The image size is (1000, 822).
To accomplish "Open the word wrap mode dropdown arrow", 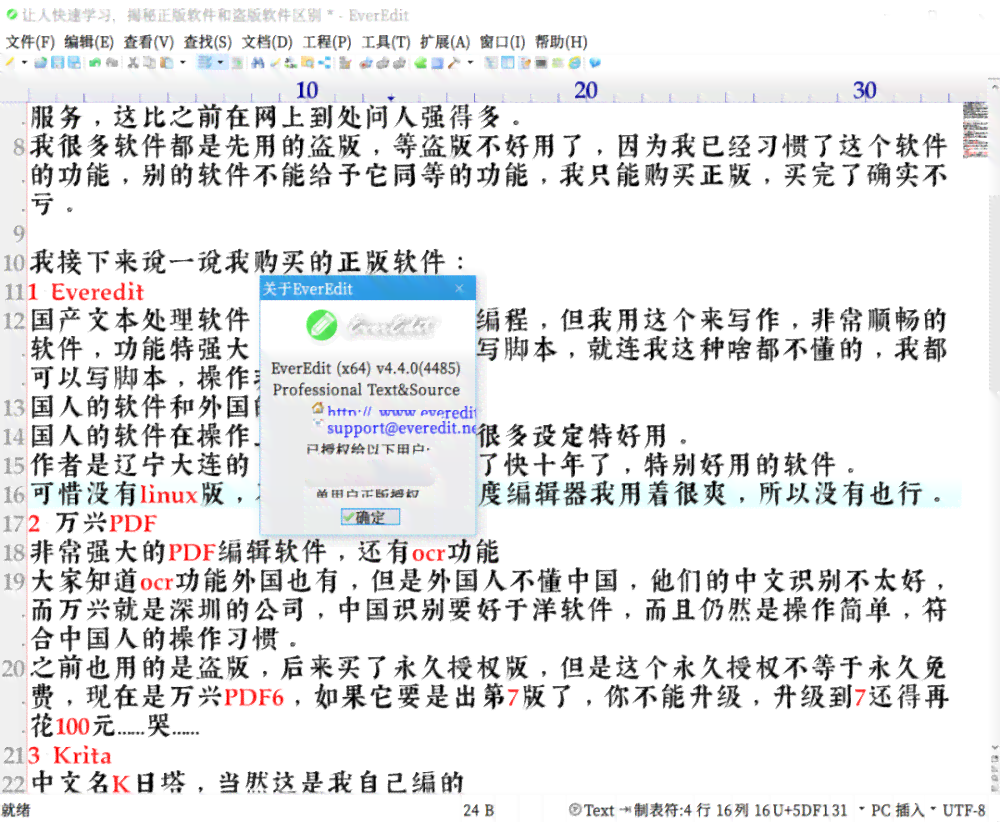I will click(220, 63).
